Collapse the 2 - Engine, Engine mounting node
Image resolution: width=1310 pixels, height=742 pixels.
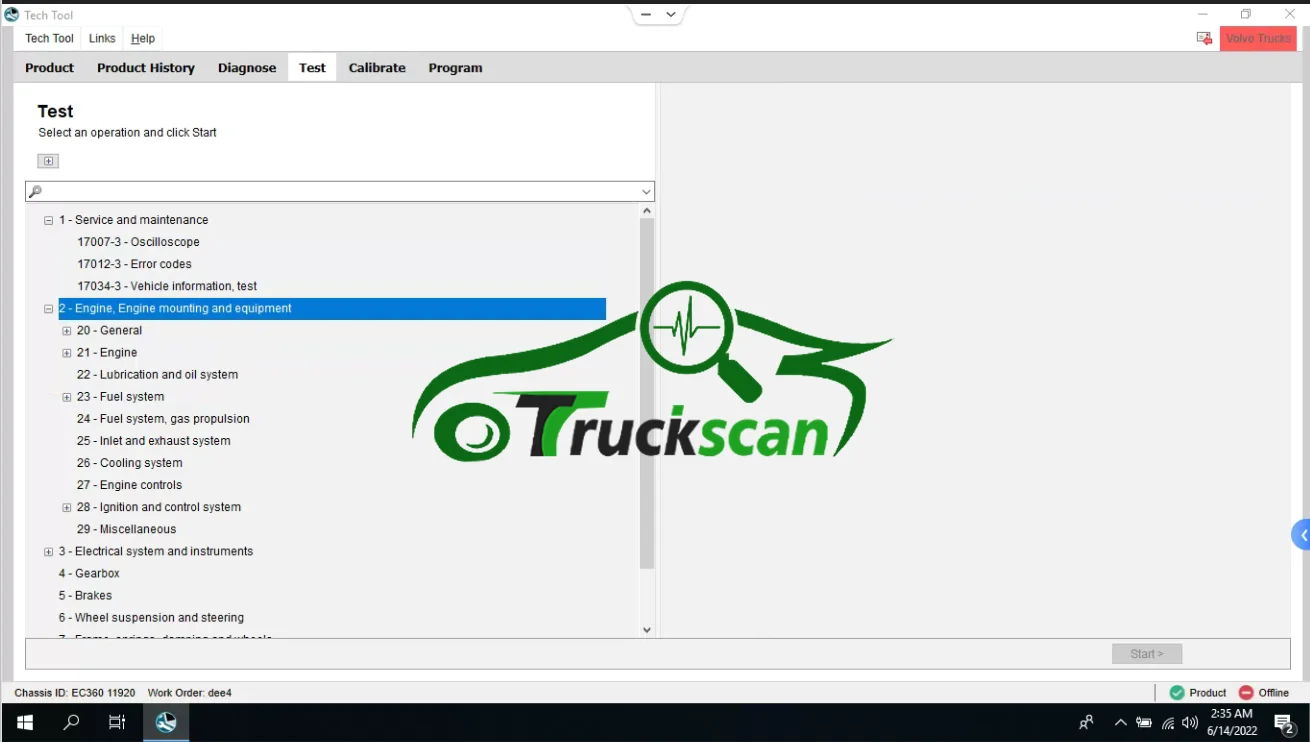[x=48, y=309]
